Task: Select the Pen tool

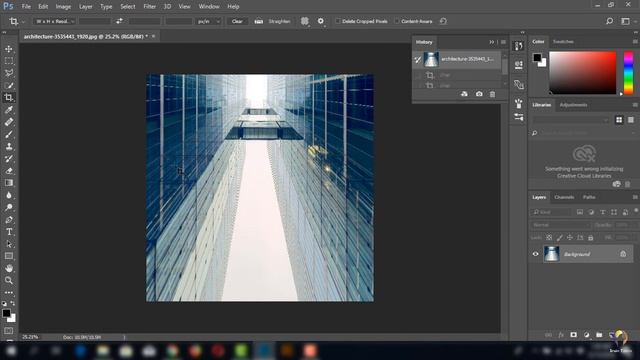Action: tap(9, 220)
